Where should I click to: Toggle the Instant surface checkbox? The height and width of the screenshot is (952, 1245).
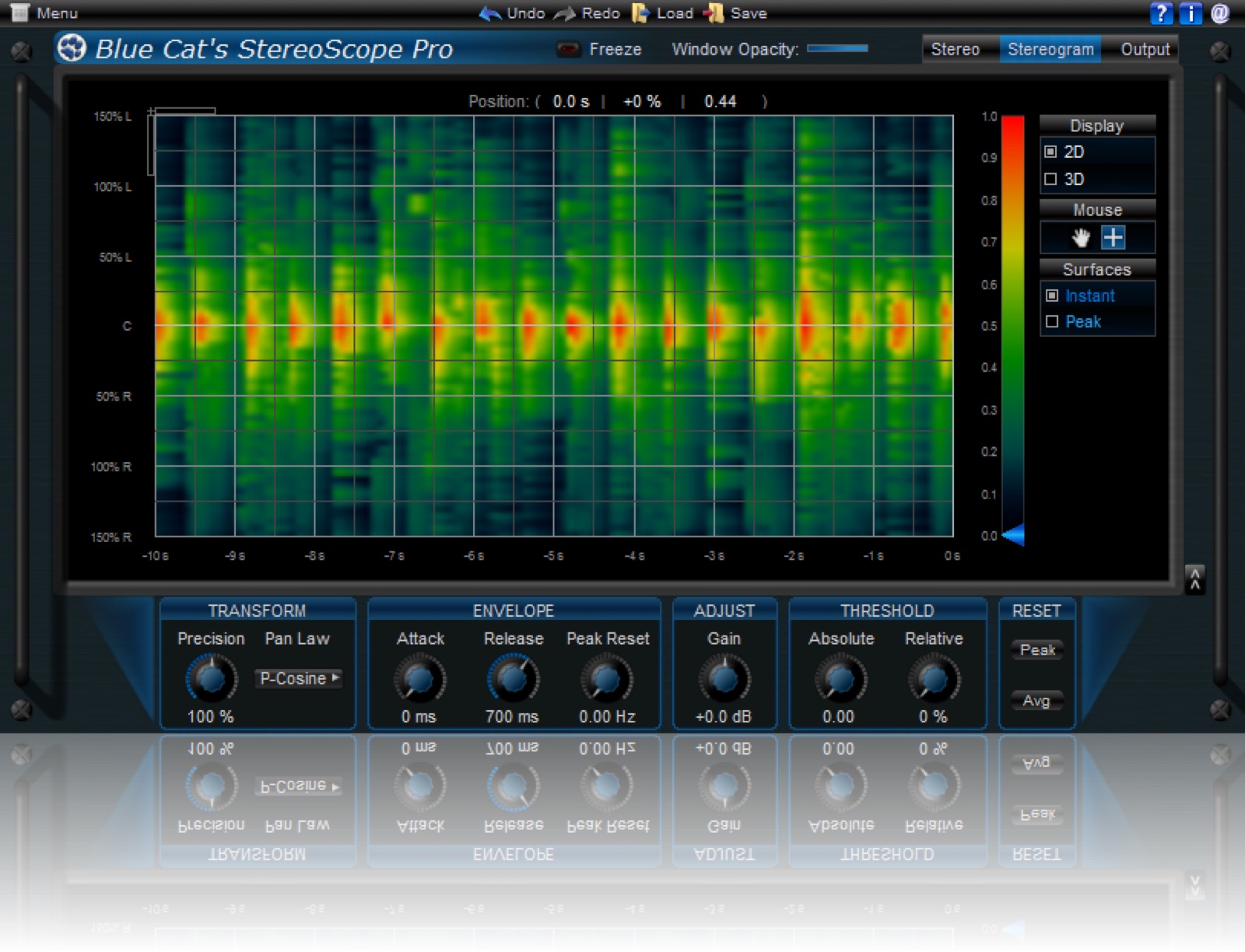pos(1052,296)
